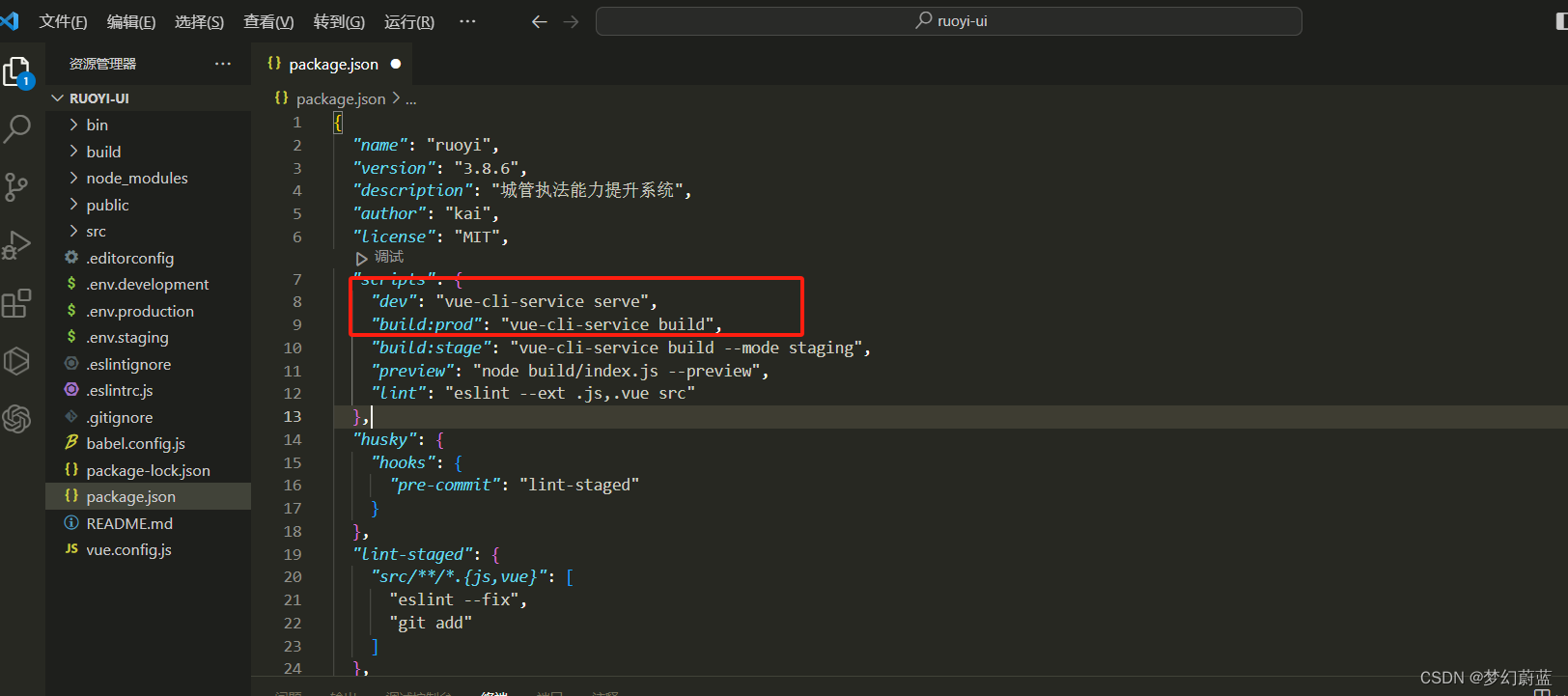1568x696 pixels.
Task: Open the Extensions view icon
Action: click(17, 303)
